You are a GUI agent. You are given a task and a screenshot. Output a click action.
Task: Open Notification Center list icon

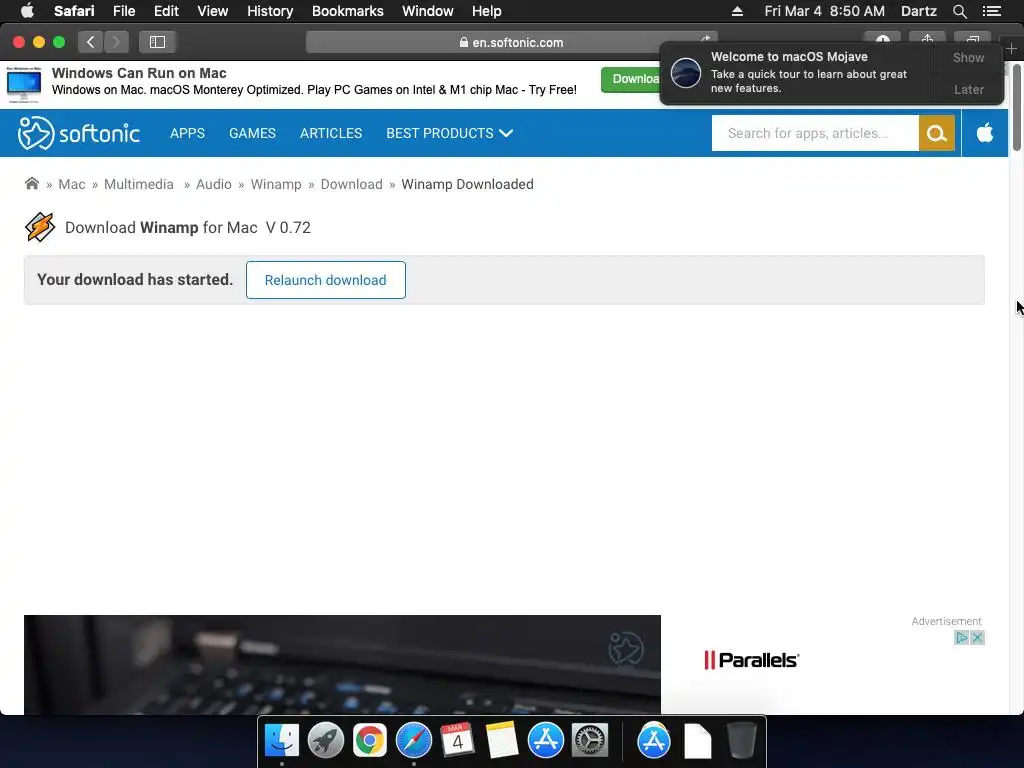click(991, 11)
